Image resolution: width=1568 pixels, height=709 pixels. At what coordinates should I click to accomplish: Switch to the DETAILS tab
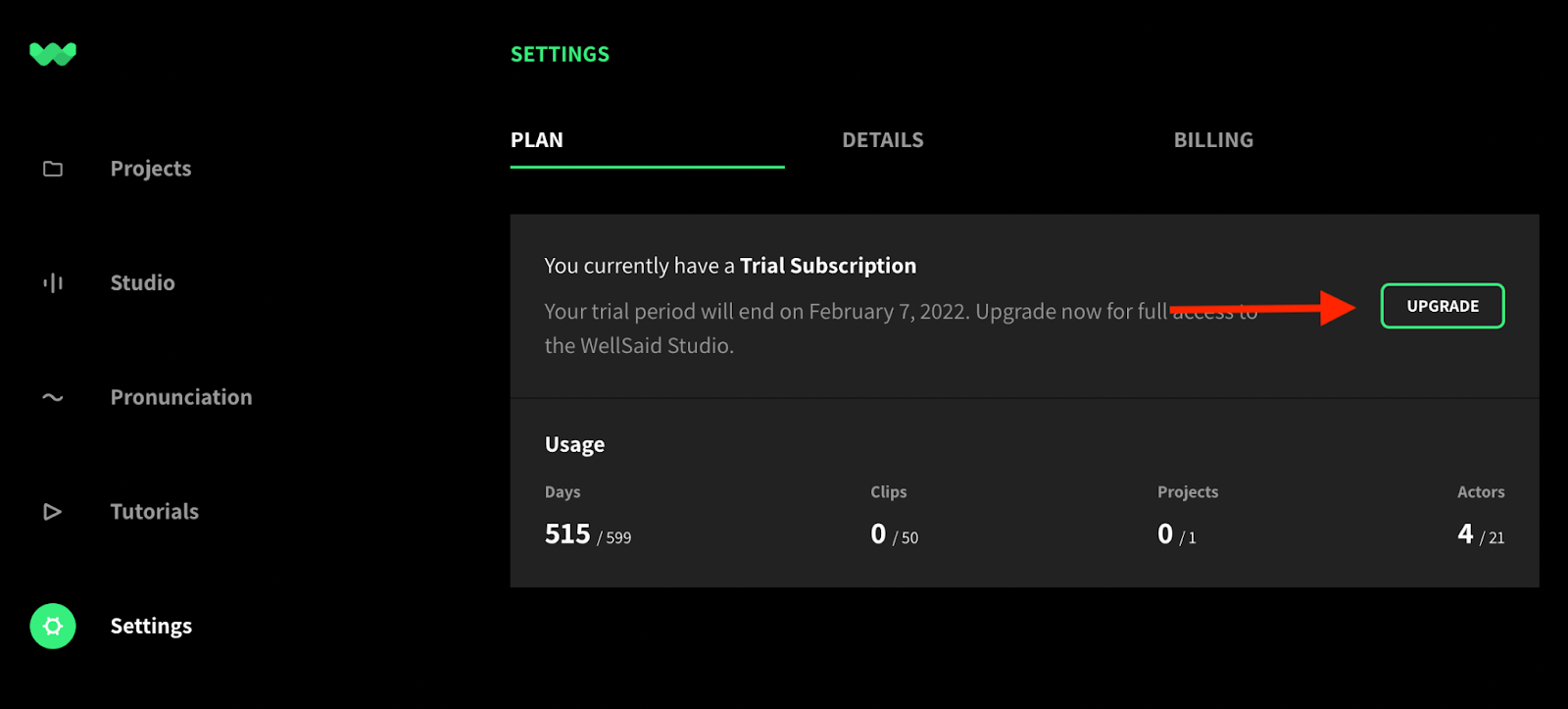(883, 140)
